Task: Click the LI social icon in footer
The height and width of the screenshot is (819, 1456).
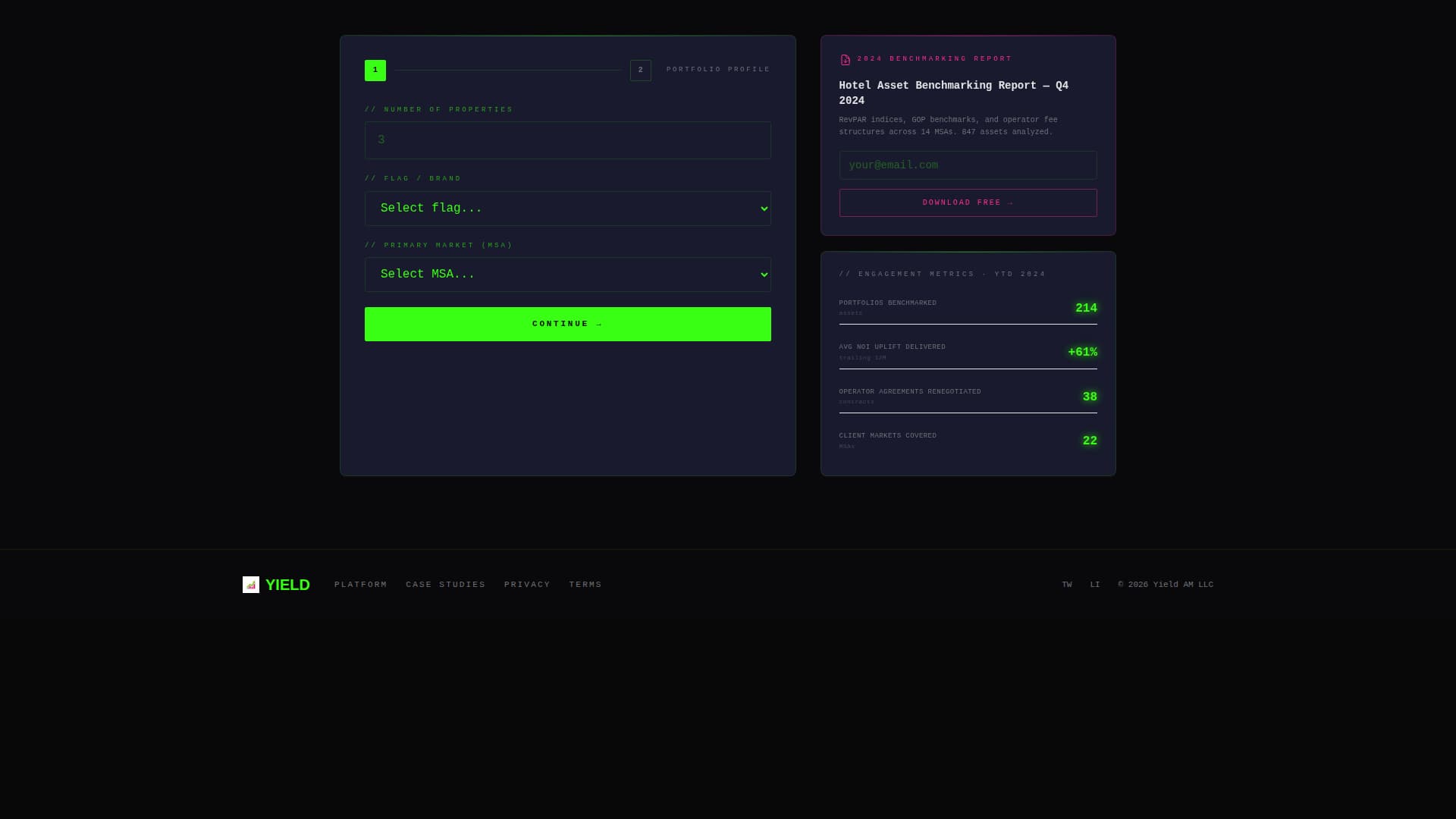Action: point(1094,584)
